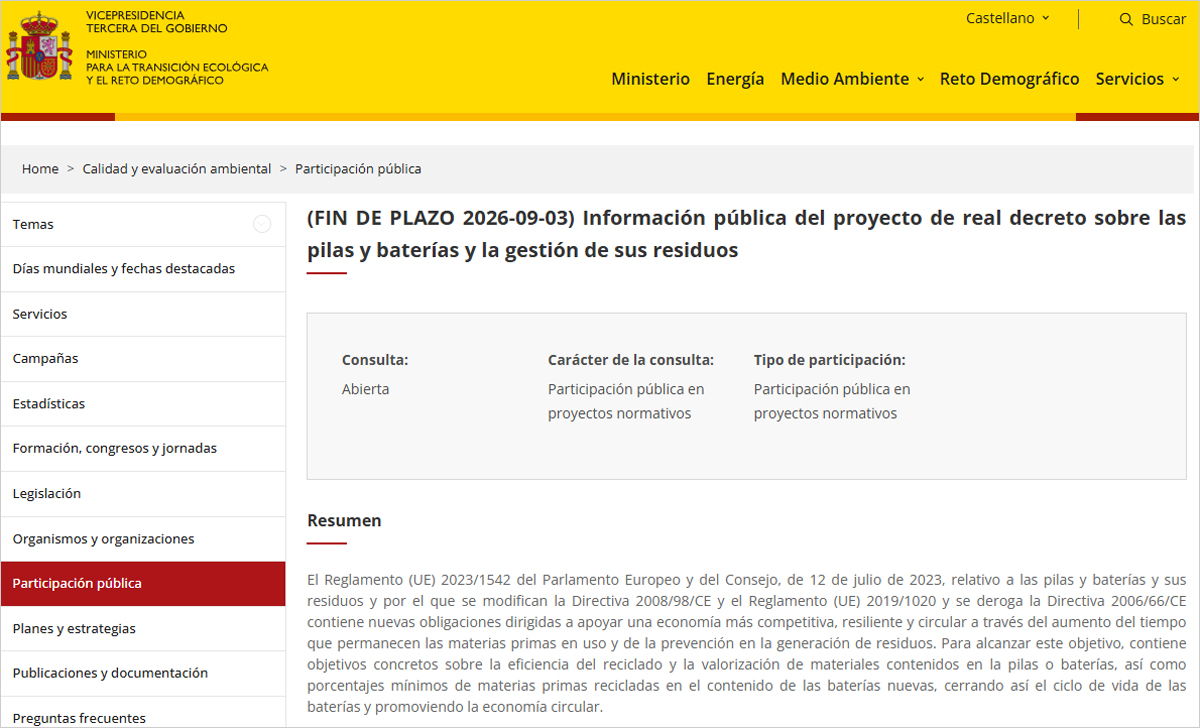Click the Abierta status value

pyautogui.click(x=366, y=389)
